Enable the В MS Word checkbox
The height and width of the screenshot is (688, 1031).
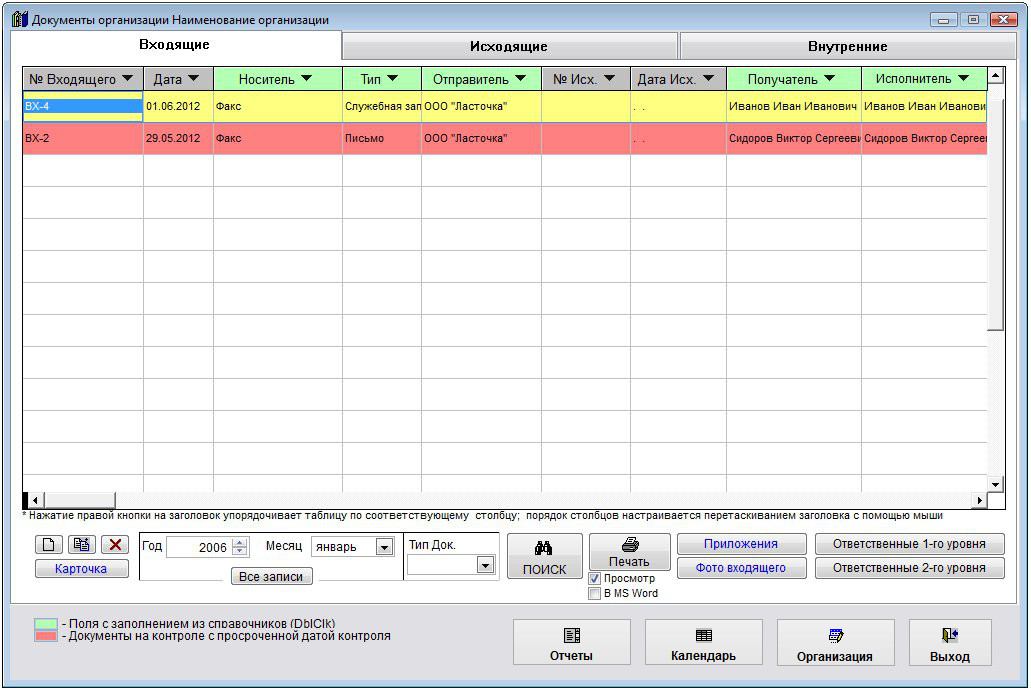(595, 593)
